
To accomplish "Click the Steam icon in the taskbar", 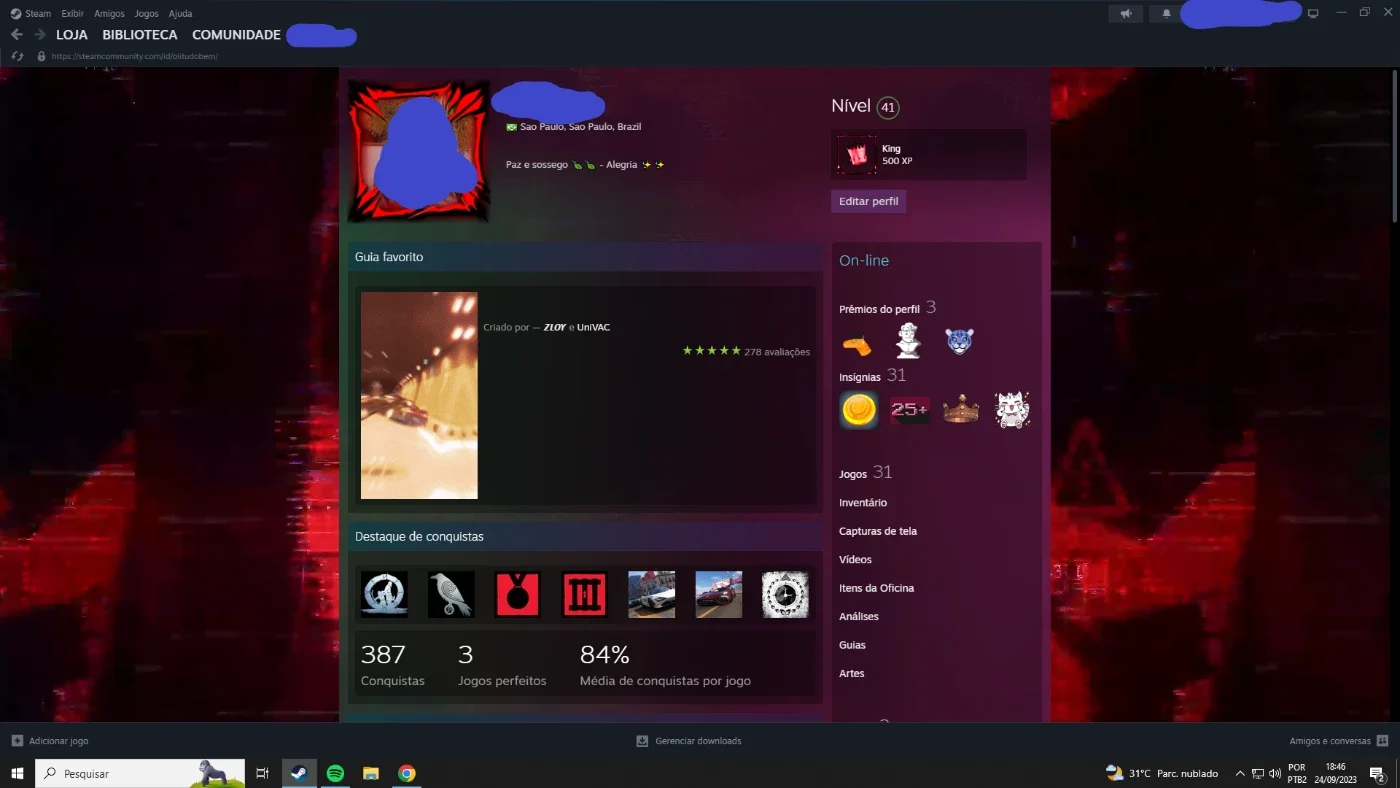I will [x=298, y=773].
